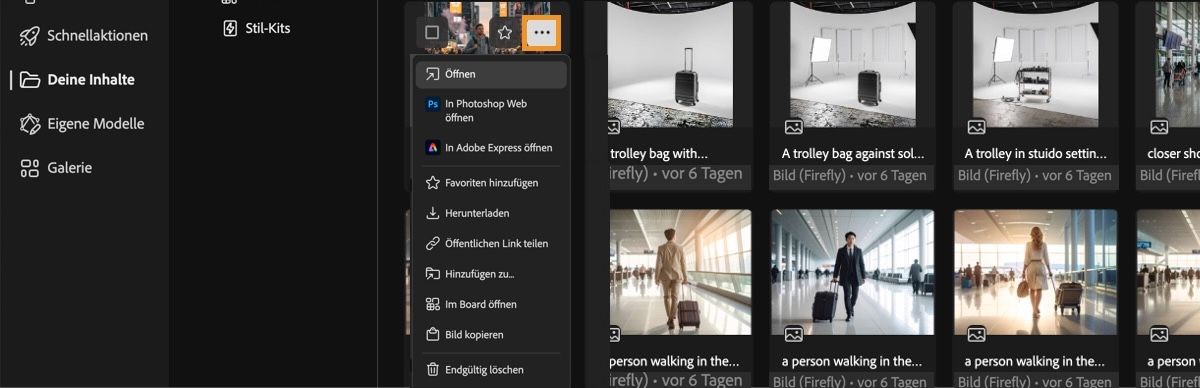
Task: Click image type icon on suited man card
Action: (x=793, y=334)
